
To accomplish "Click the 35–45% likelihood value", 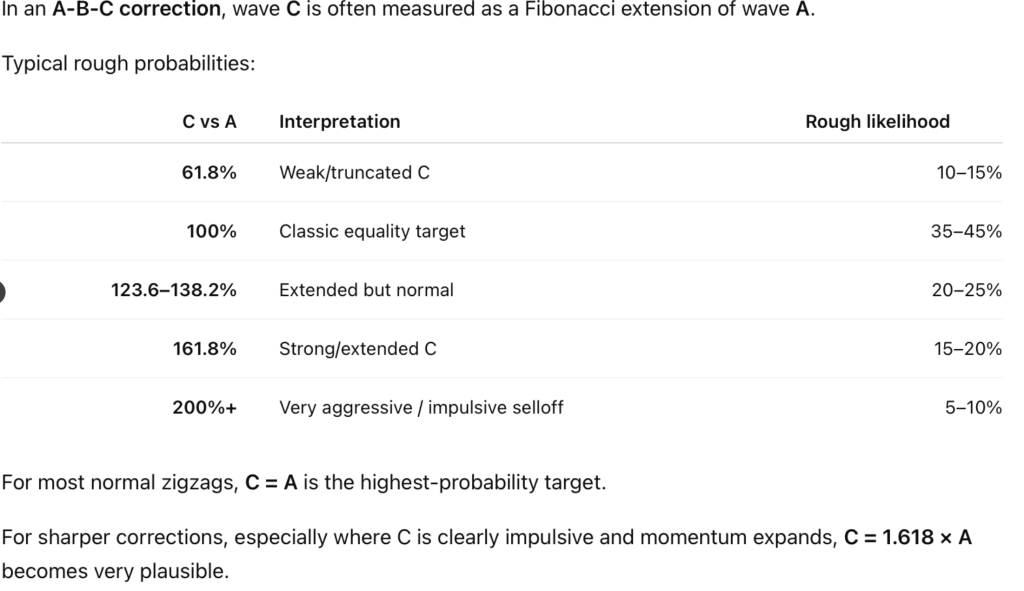I will tap(966, 232).
